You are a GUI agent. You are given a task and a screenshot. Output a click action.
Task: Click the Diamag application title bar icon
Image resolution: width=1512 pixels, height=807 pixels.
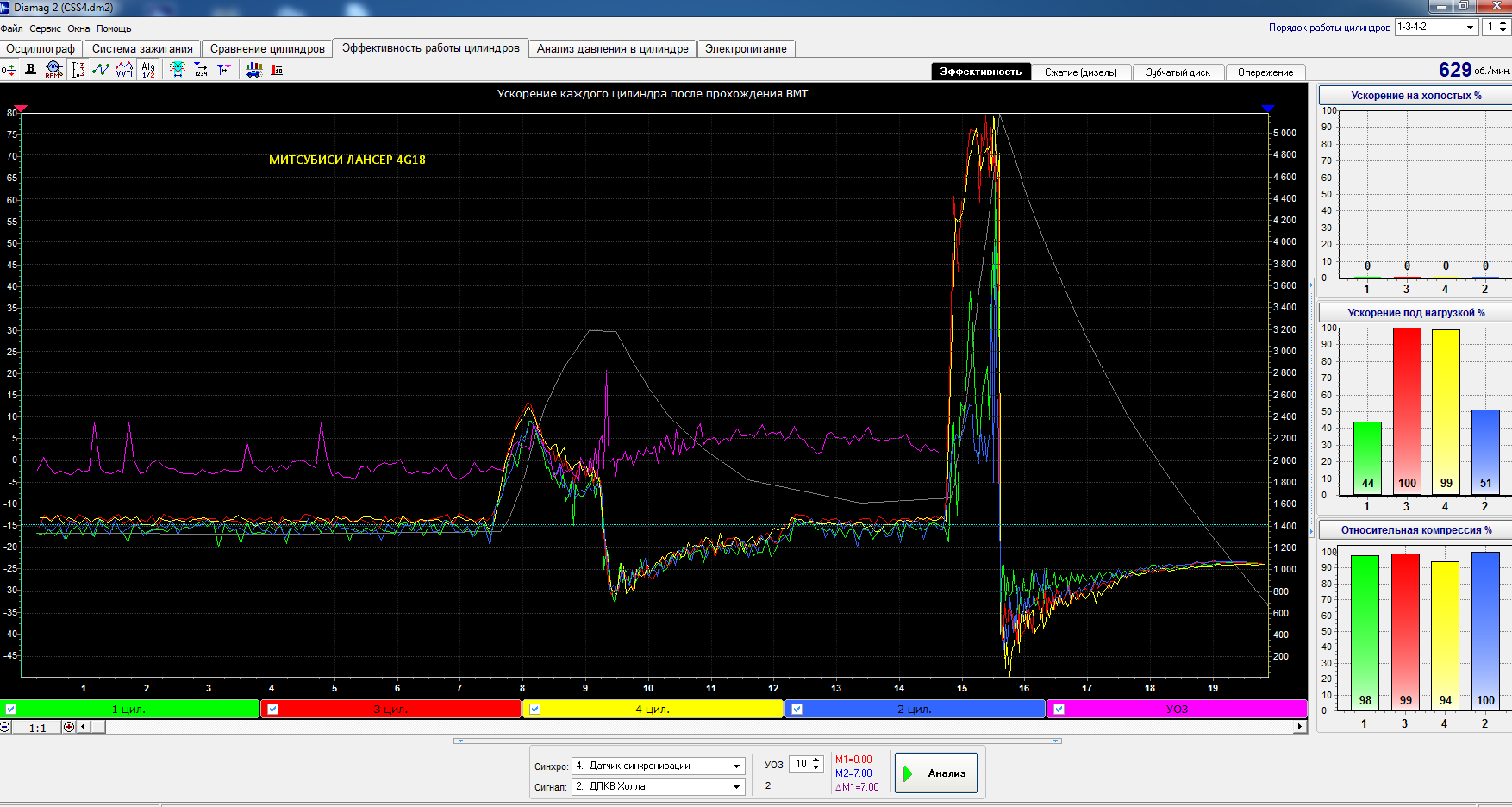(x=5, y=7)
